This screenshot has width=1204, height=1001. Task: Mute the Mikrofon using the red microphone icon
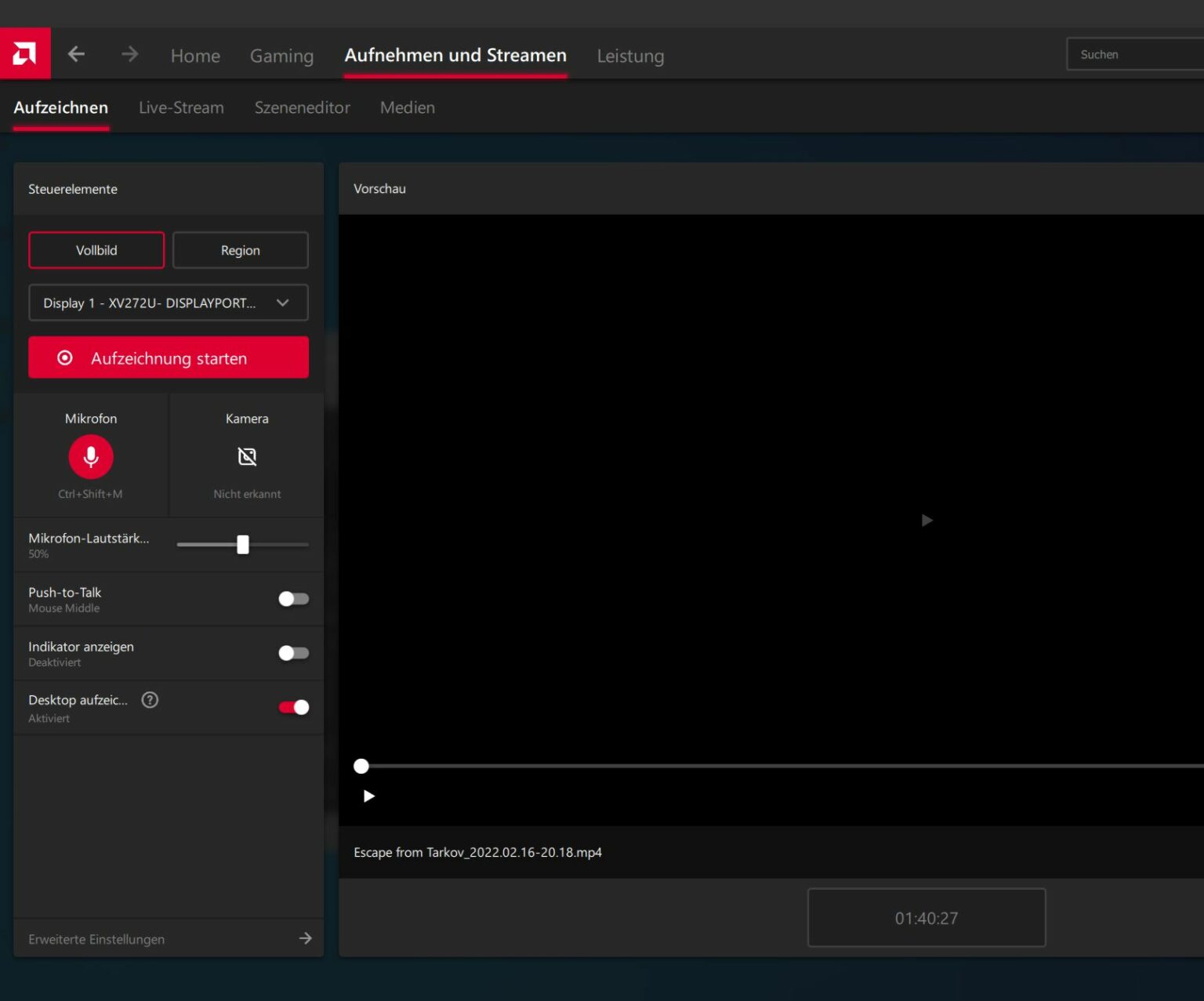(90, 457)
